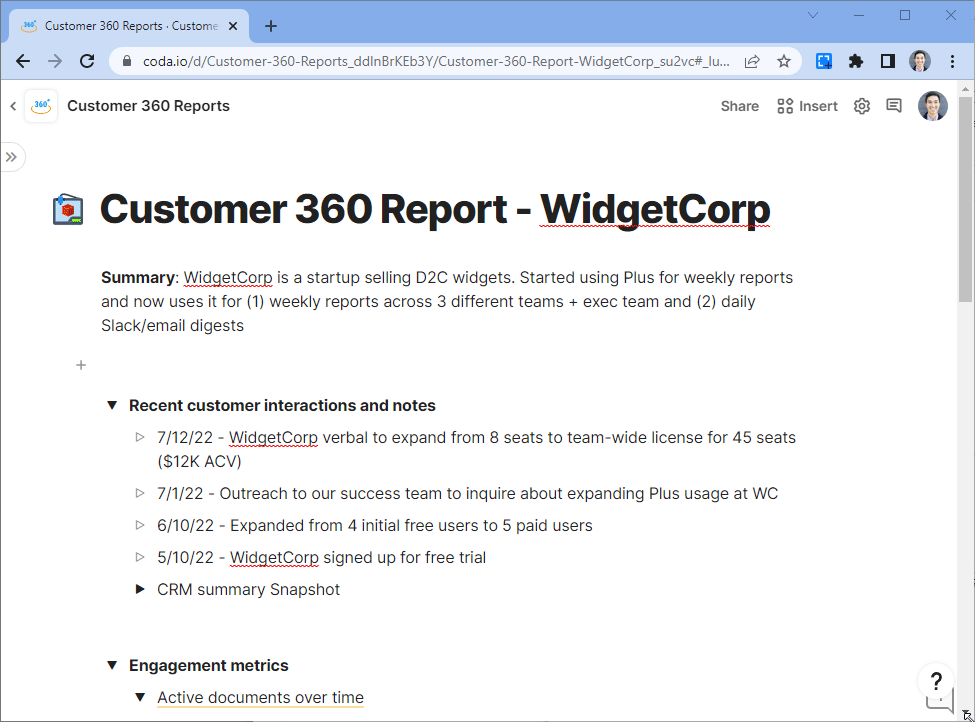Viewport: 975px width, 722px height.
Task: Click 'Recent customer interactions and notes' heading
Action: tap(282, 405)
